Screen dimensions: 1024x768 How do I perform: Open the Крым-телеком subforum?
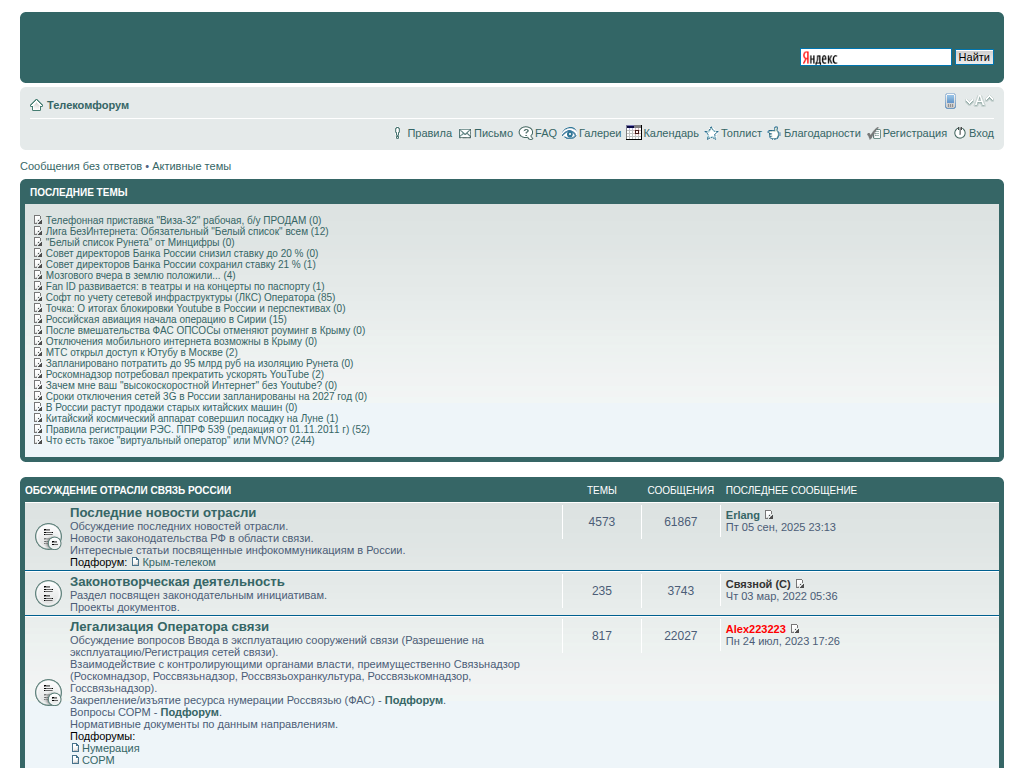point(178,562)
